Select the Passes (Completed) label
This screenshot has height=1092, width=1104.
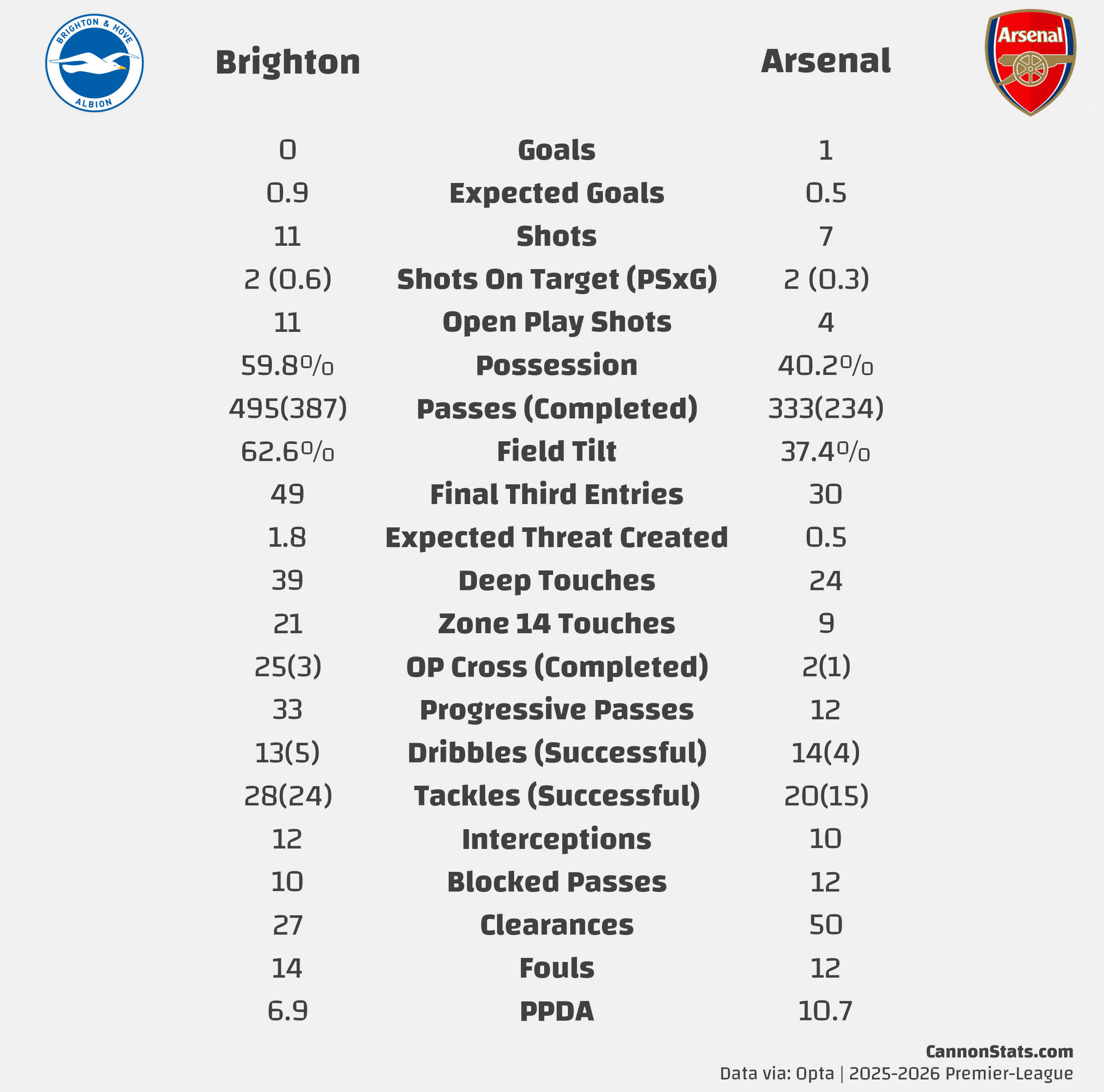[x=557, y=409]
